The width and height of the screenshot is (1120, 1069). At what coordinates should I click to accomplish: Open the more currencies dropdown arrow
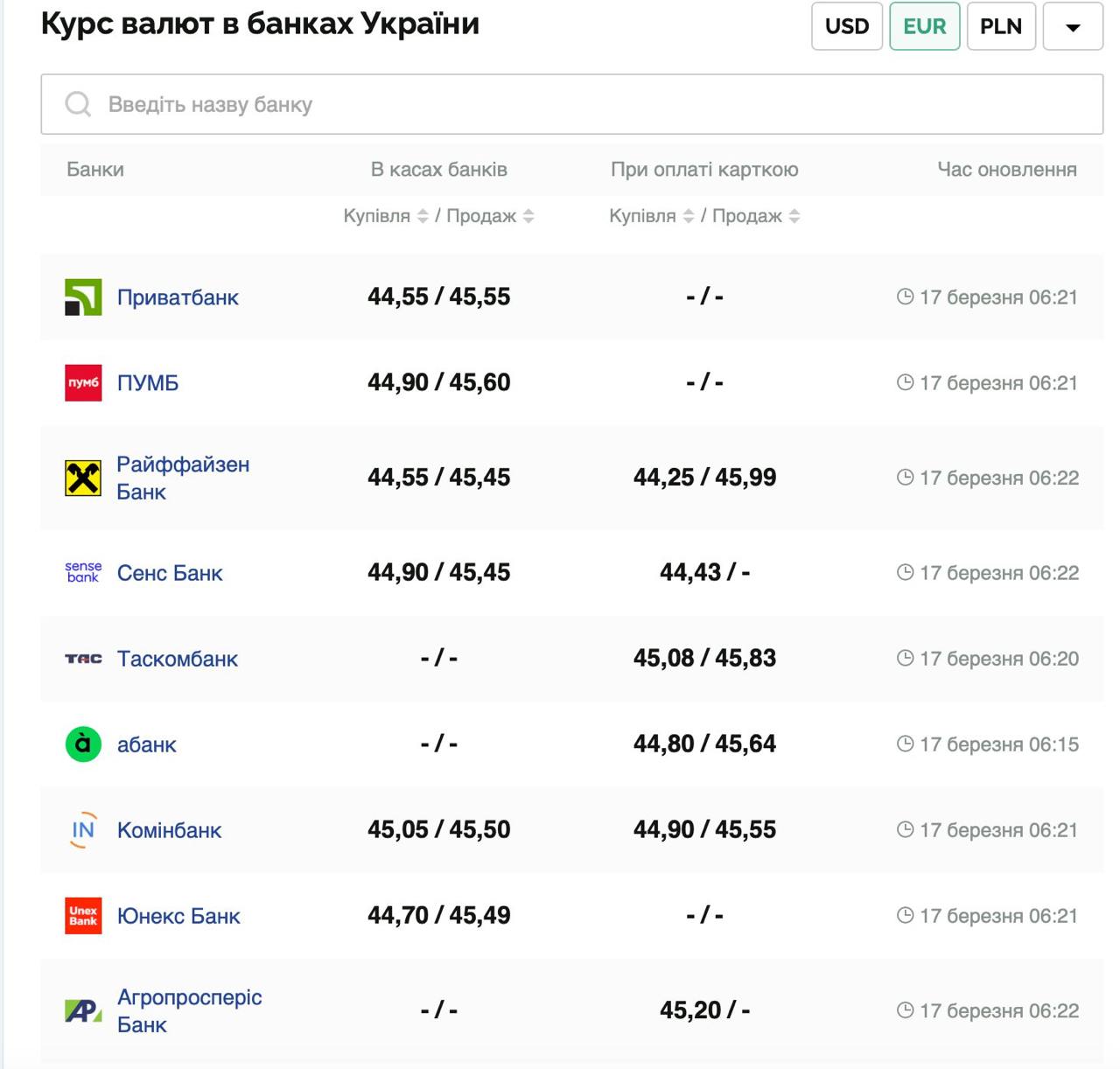pos(1073,26)
